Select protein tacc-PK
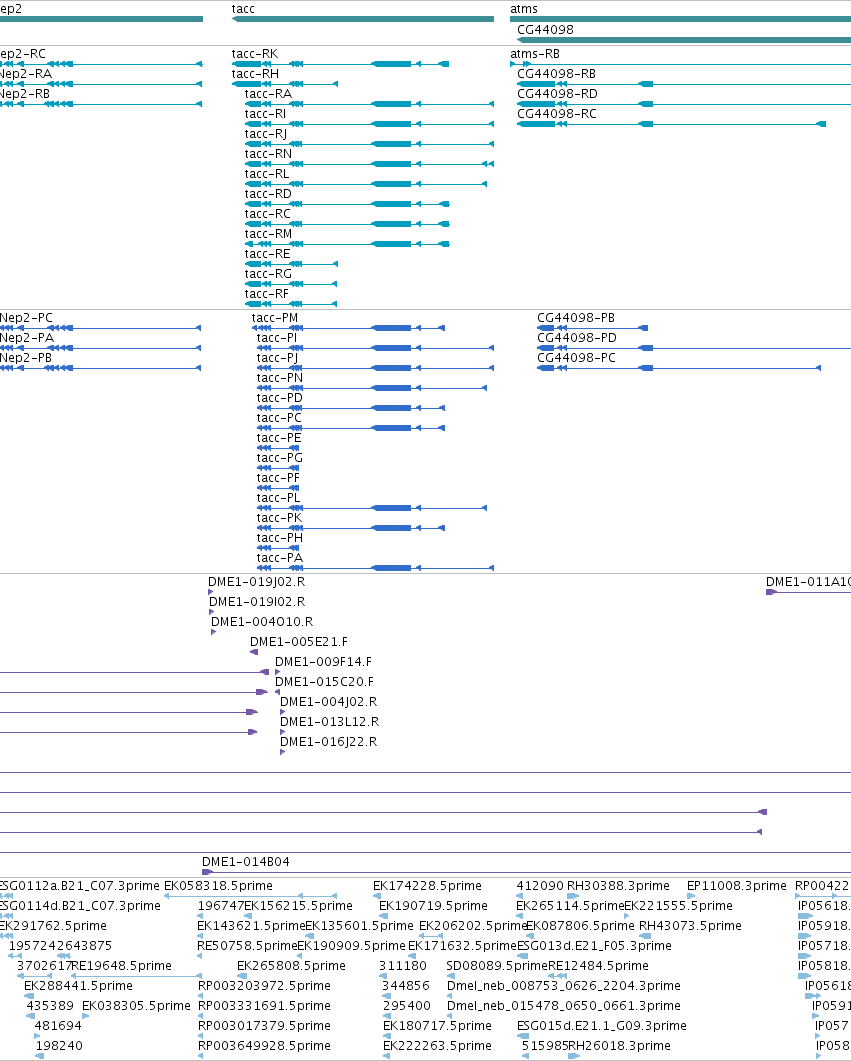 [x=351, y=528]
